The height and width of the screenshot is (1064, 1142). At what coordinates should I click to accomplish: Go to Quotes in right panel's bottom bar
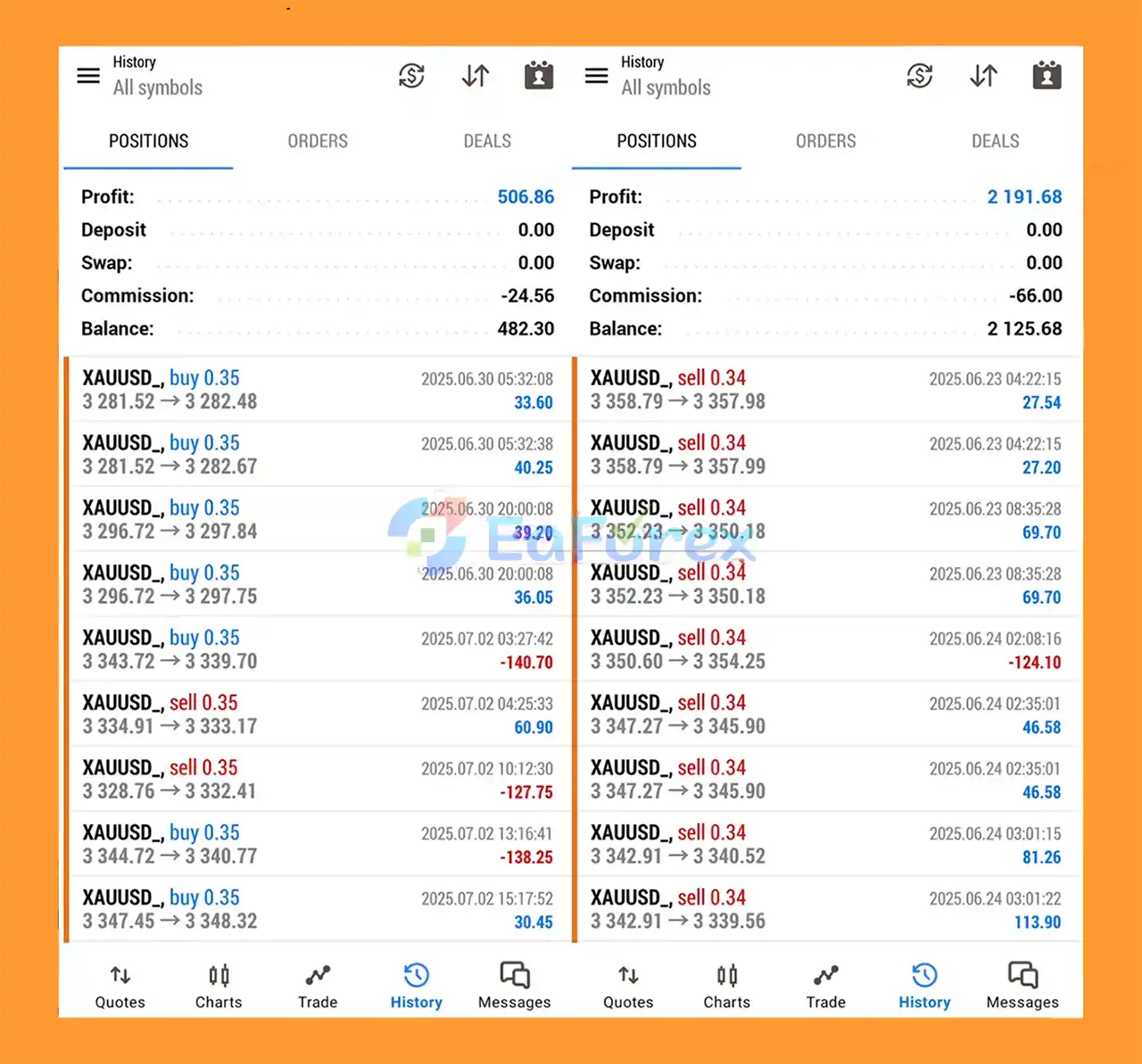(628, 986)
